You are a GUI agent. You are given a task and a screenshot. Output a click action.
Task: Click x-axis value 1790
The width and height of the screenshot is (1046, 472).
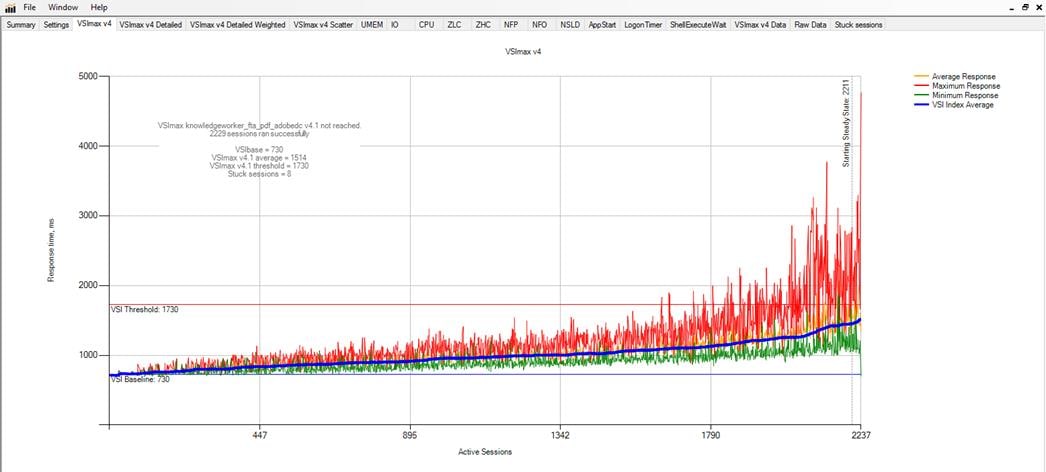(711, 436)
